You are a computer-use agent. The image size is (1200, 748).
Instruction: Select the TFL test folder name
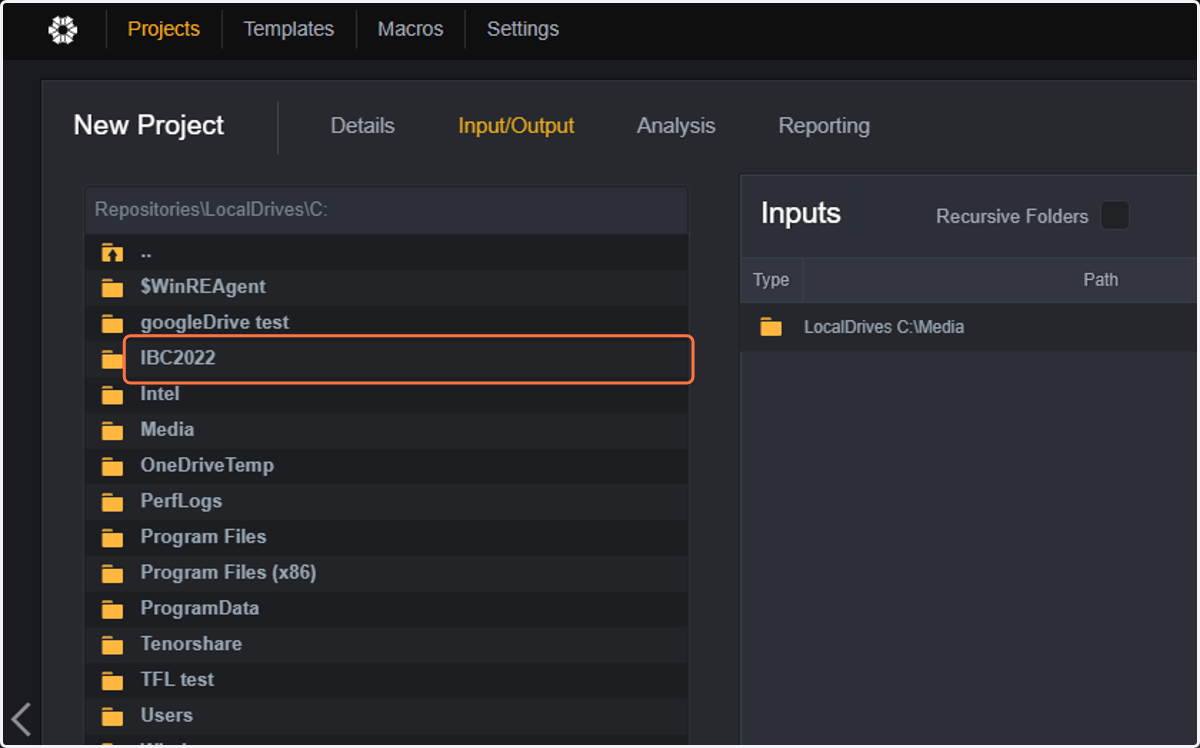tap(177, 679)
